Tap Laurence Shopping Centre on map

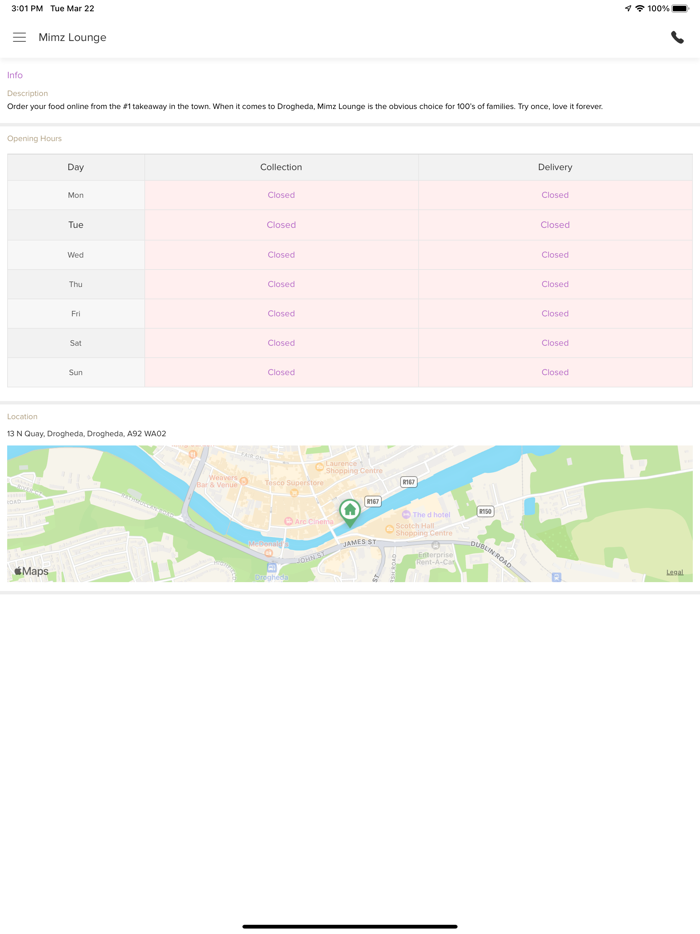click(349, 467)
